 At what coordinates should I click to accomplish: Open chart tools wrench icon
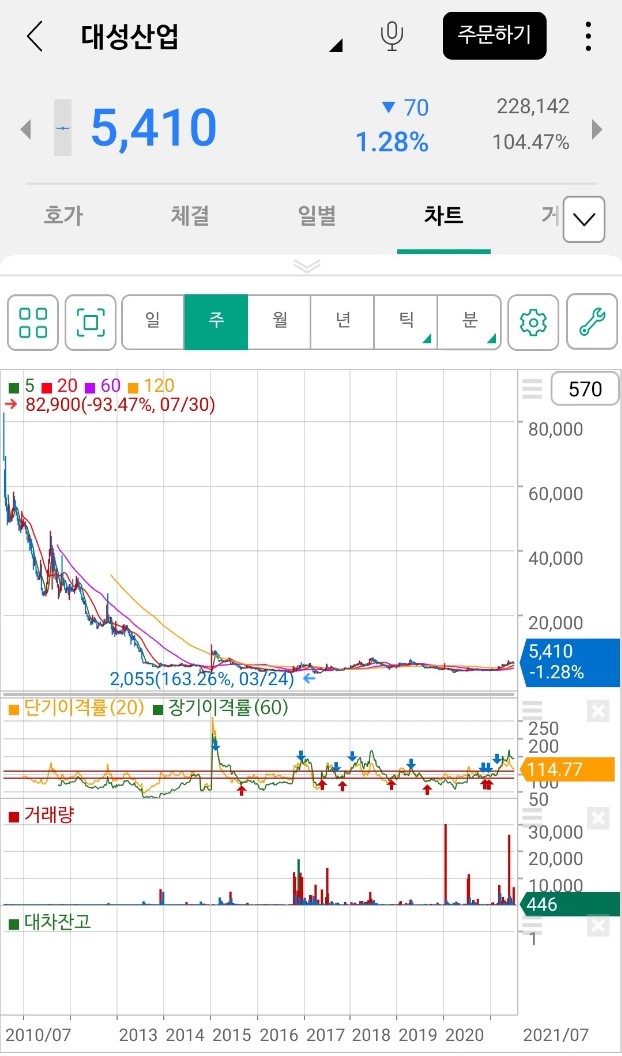click(592, 323)
